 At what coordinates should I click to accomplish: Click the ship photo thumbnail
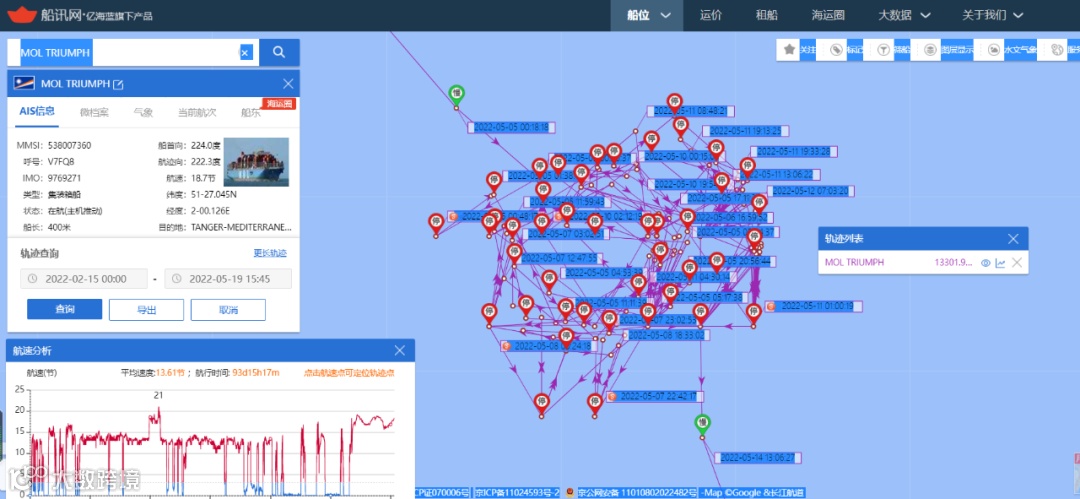(x=256, y=162)
